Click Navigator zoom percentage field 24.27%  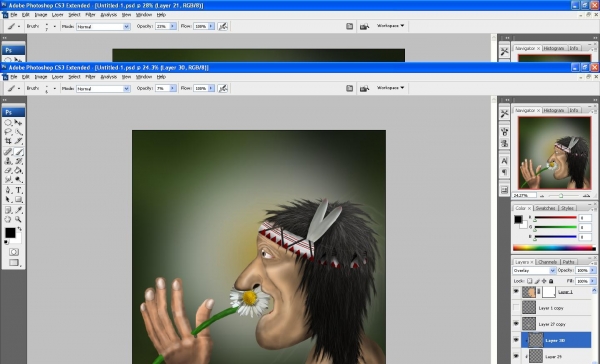coord(524,196)
